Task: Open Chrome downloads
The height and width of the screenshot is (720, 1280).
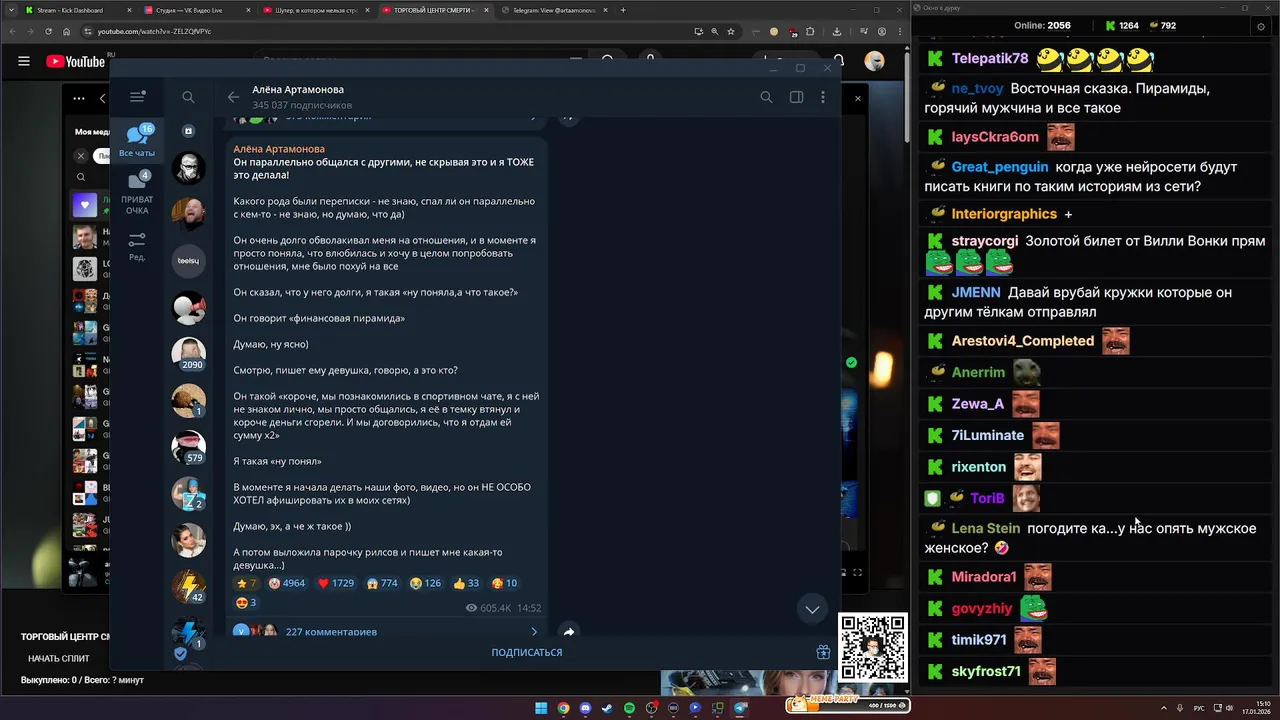Action: [837, 31]
